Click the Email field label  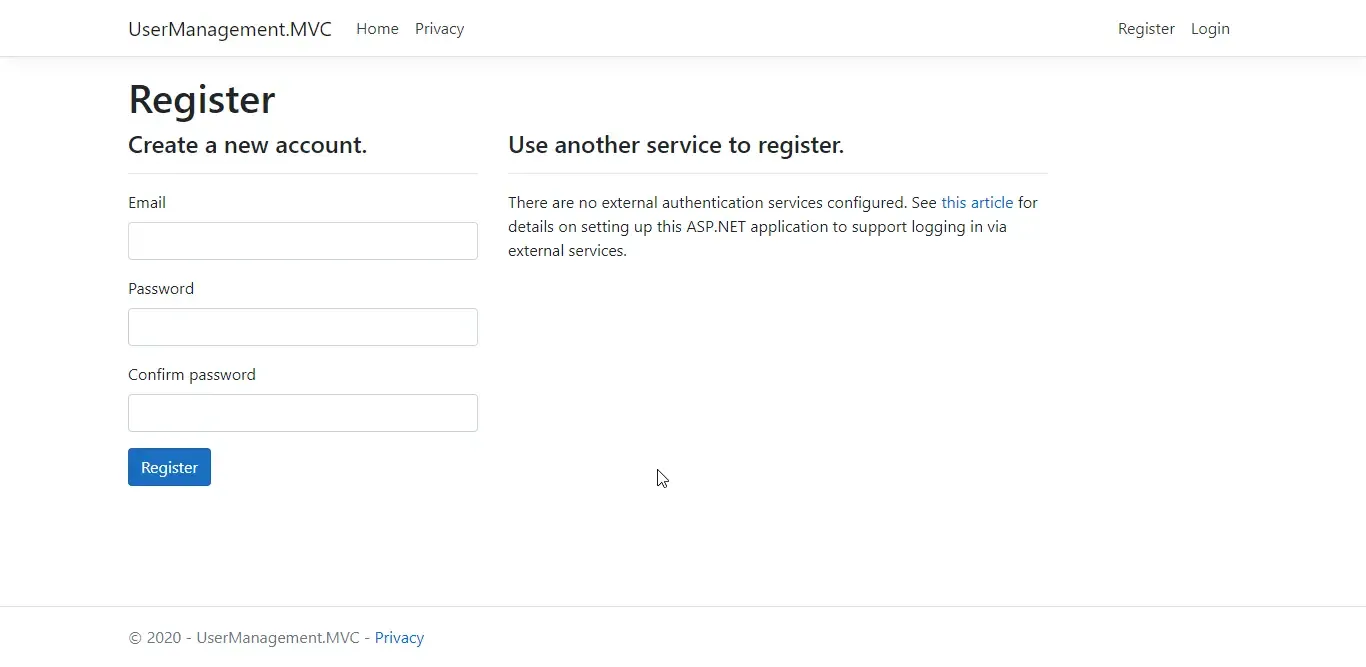(x=146, y=202)
